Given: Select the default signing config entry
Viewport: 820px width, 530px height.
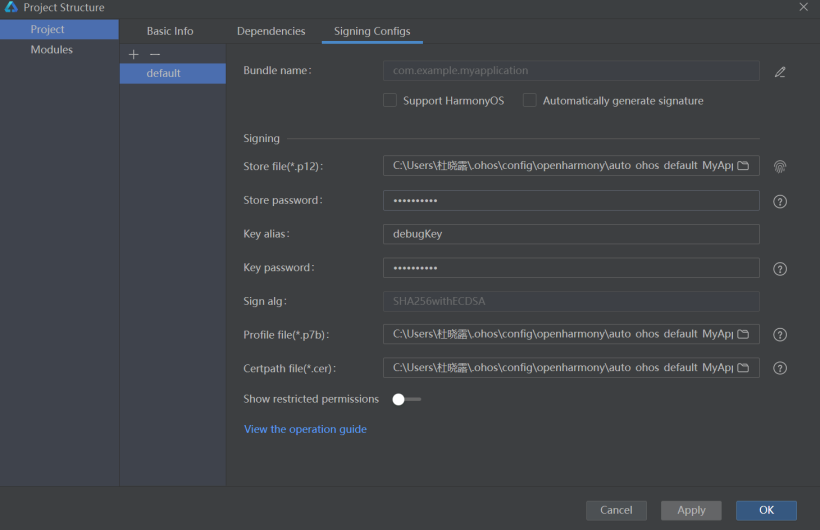Looking at the screenshot, I should pos(173,73).
